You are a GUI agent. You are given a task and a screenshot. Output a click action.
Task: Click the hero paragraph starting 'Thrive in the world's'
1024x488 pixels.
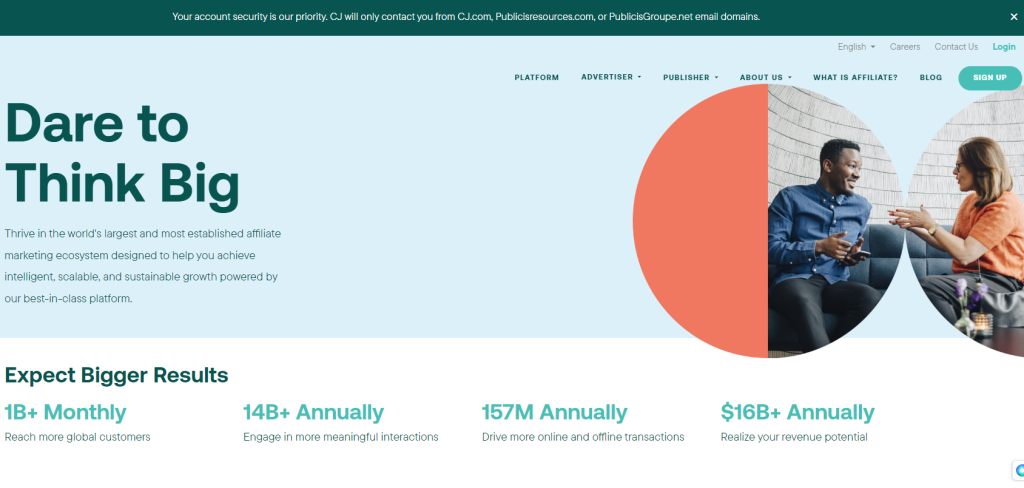coord(142,266)
